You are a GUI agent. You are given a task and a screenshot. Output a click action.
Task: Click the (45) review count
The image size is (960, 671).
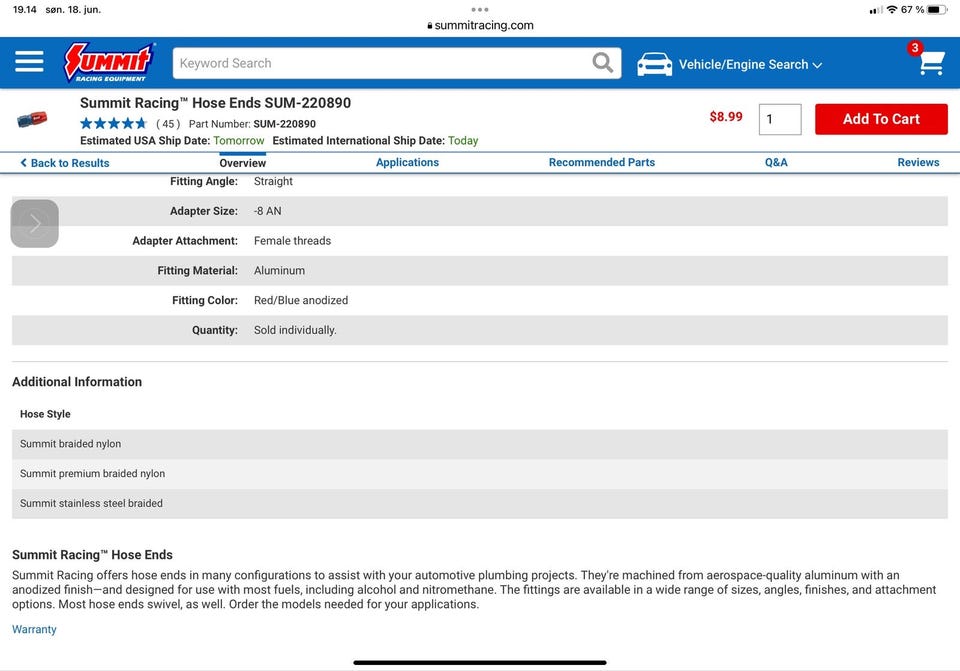[x=168, y=124]
